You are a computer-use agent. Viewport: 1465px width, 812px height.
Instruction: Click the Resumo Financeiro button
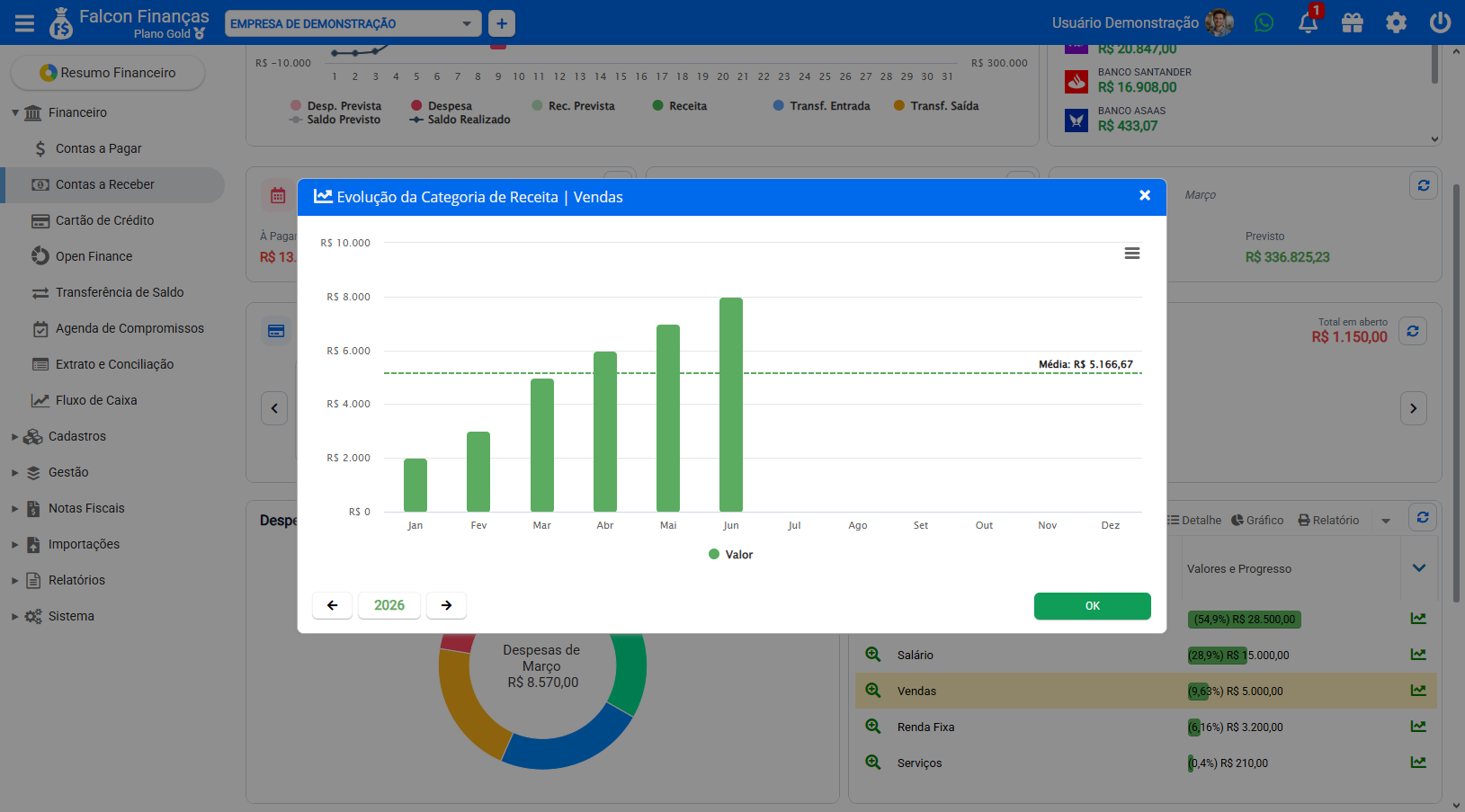(x=108, y=73)
